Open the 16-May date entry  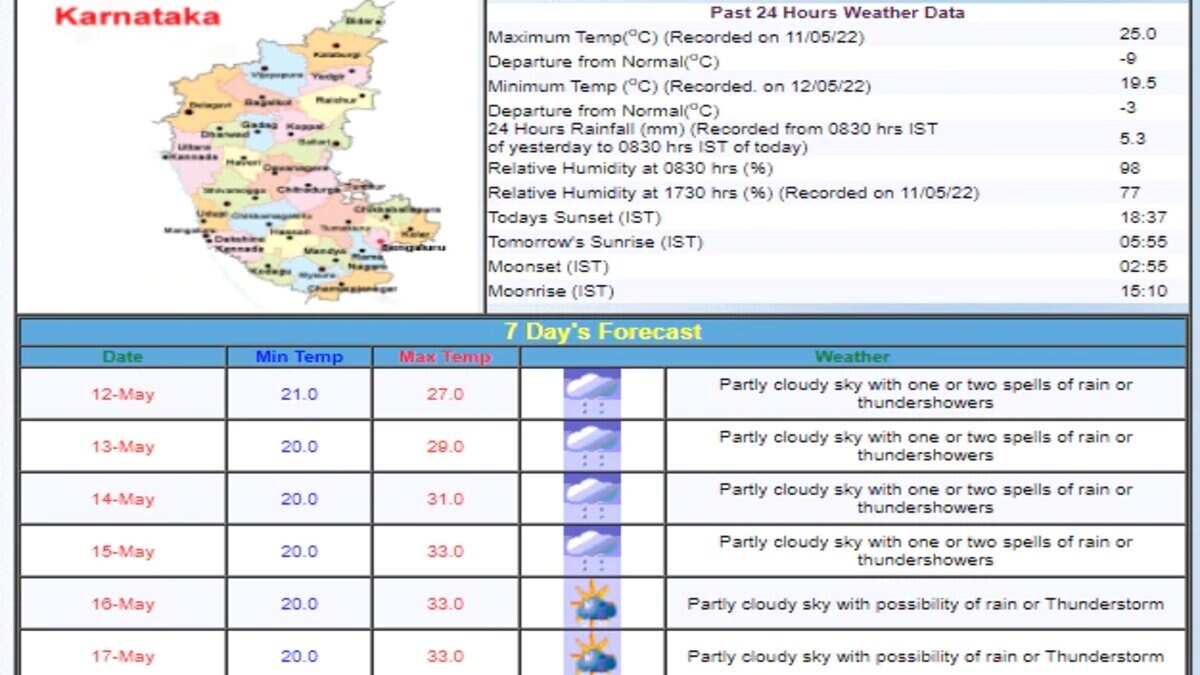pyautogui.click(x=123, y=604)
